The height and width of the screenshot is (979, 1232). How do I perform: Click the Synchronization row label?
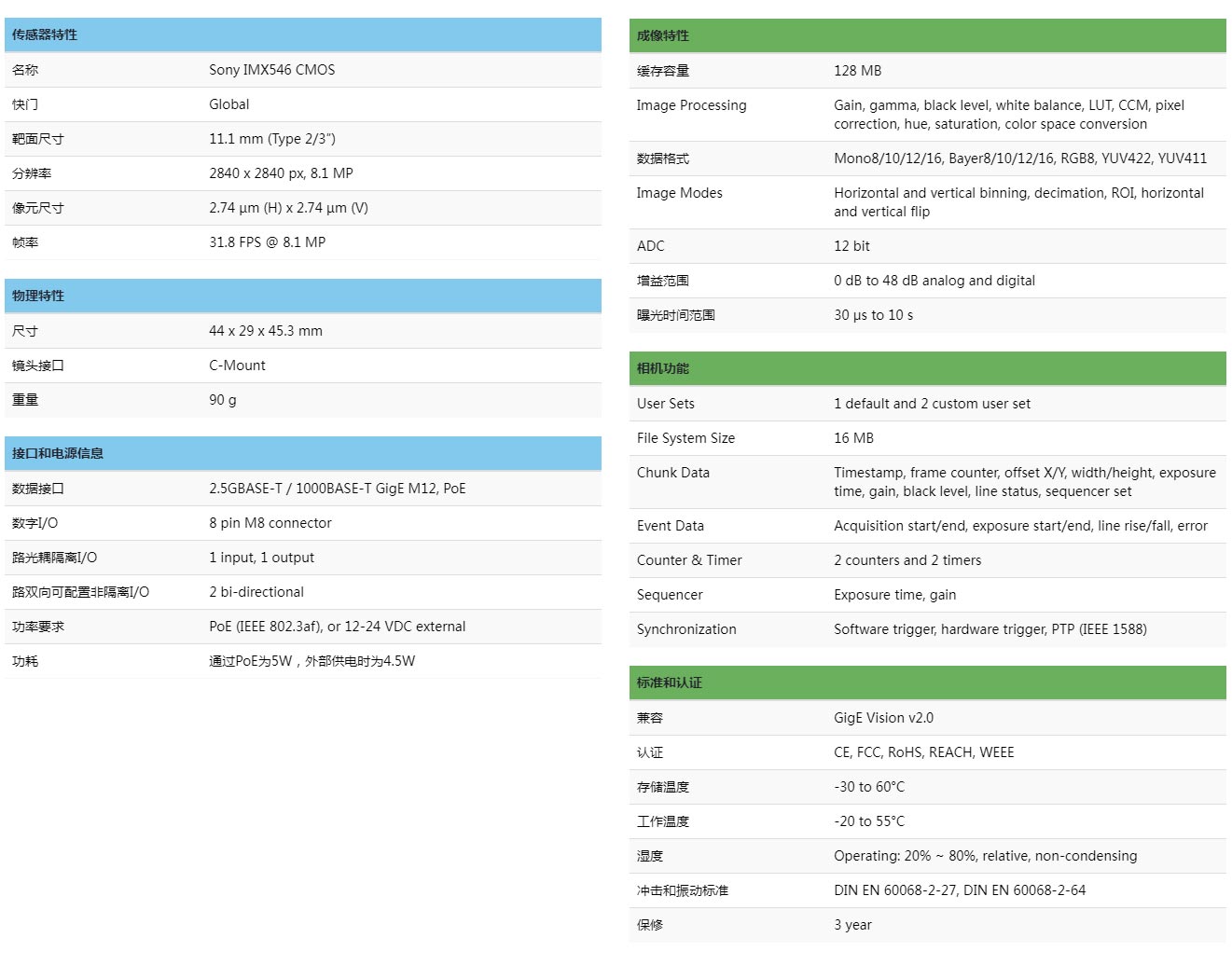(x=686, y=629)
